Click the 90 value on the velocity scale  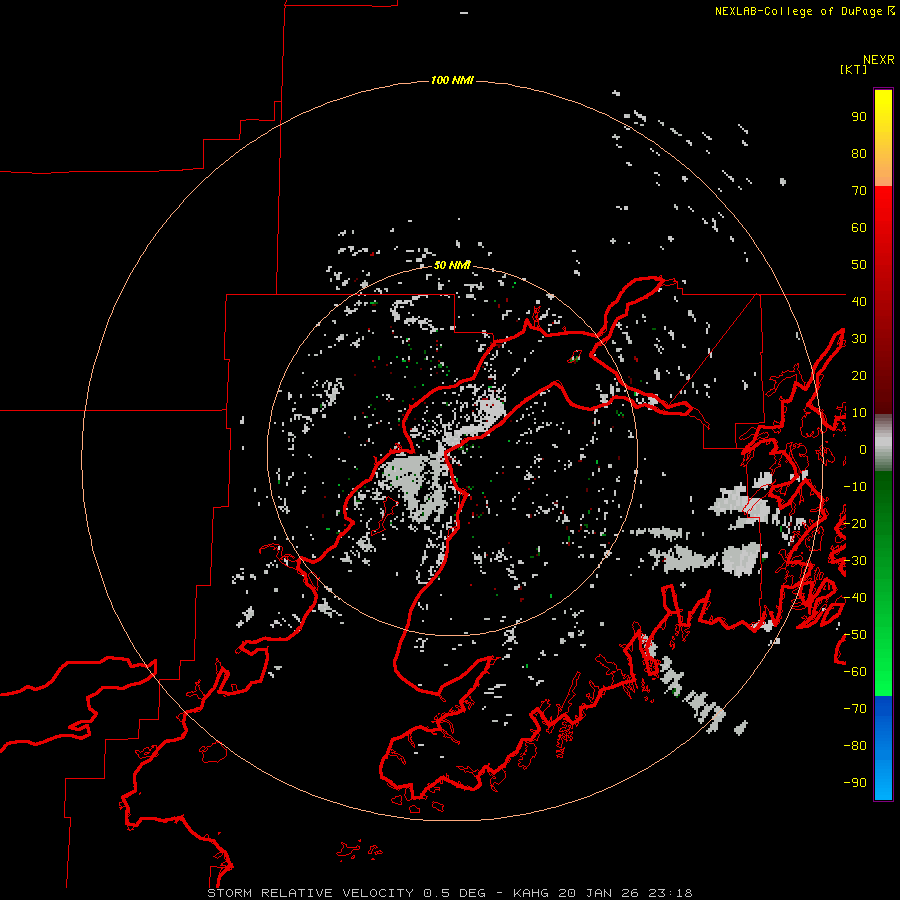click(859, 117)
